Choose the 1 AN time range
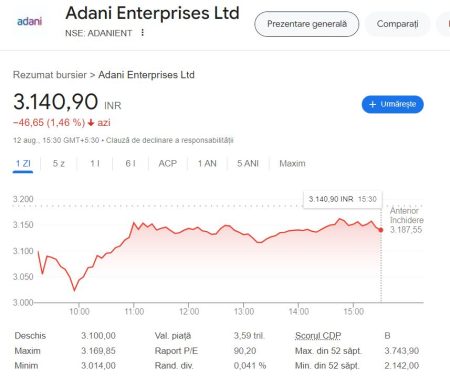This screenshot has height=378, width=450. coord(207,164)
